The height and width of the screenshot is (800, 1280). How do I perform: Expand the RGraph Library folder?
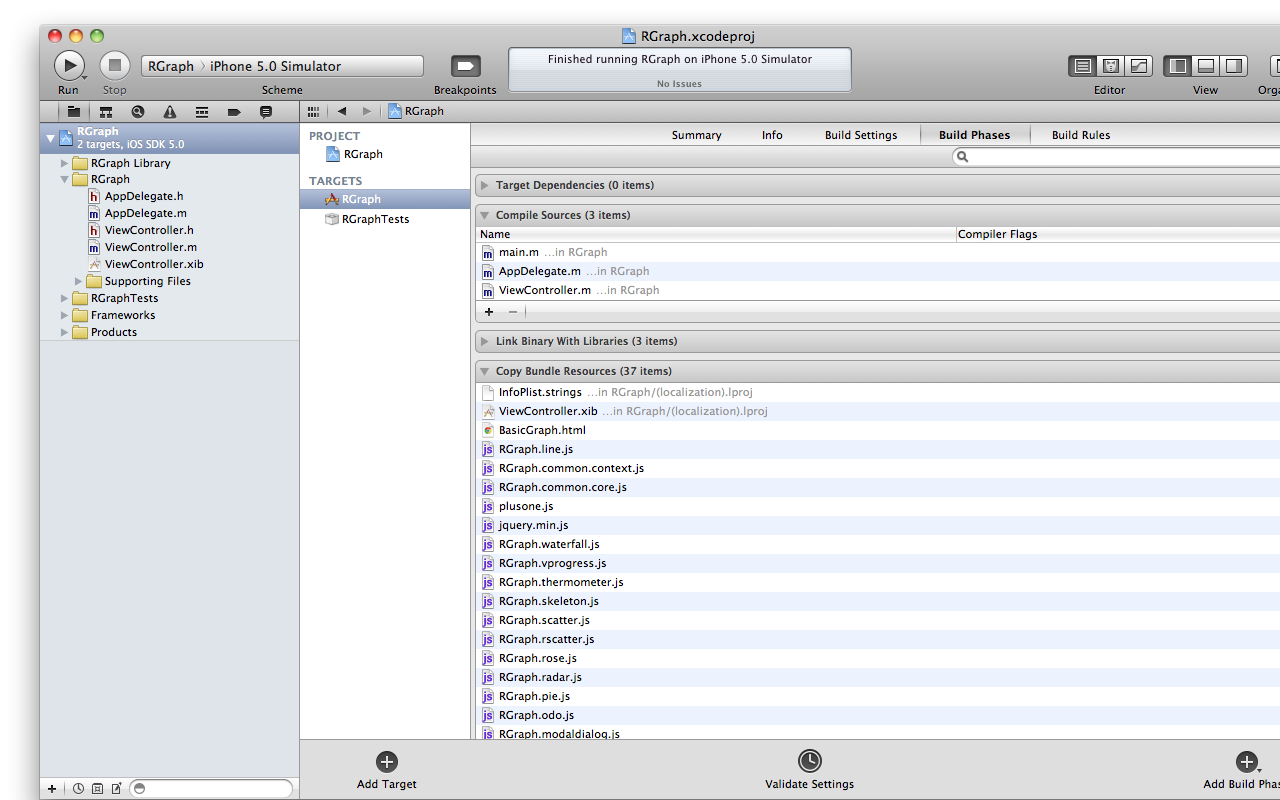pos(65,163)
